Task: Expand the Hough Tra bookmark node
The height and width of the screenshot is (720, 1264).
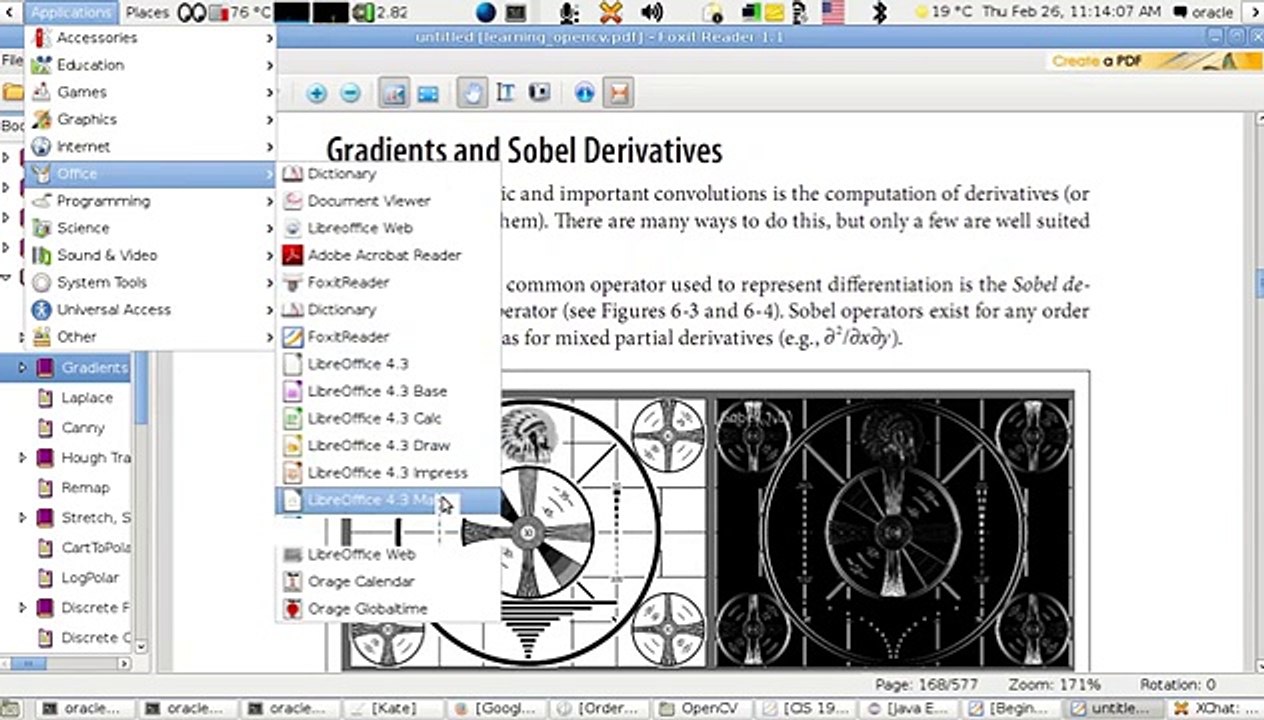Action: pyautogui.click(x=22, y=458)
